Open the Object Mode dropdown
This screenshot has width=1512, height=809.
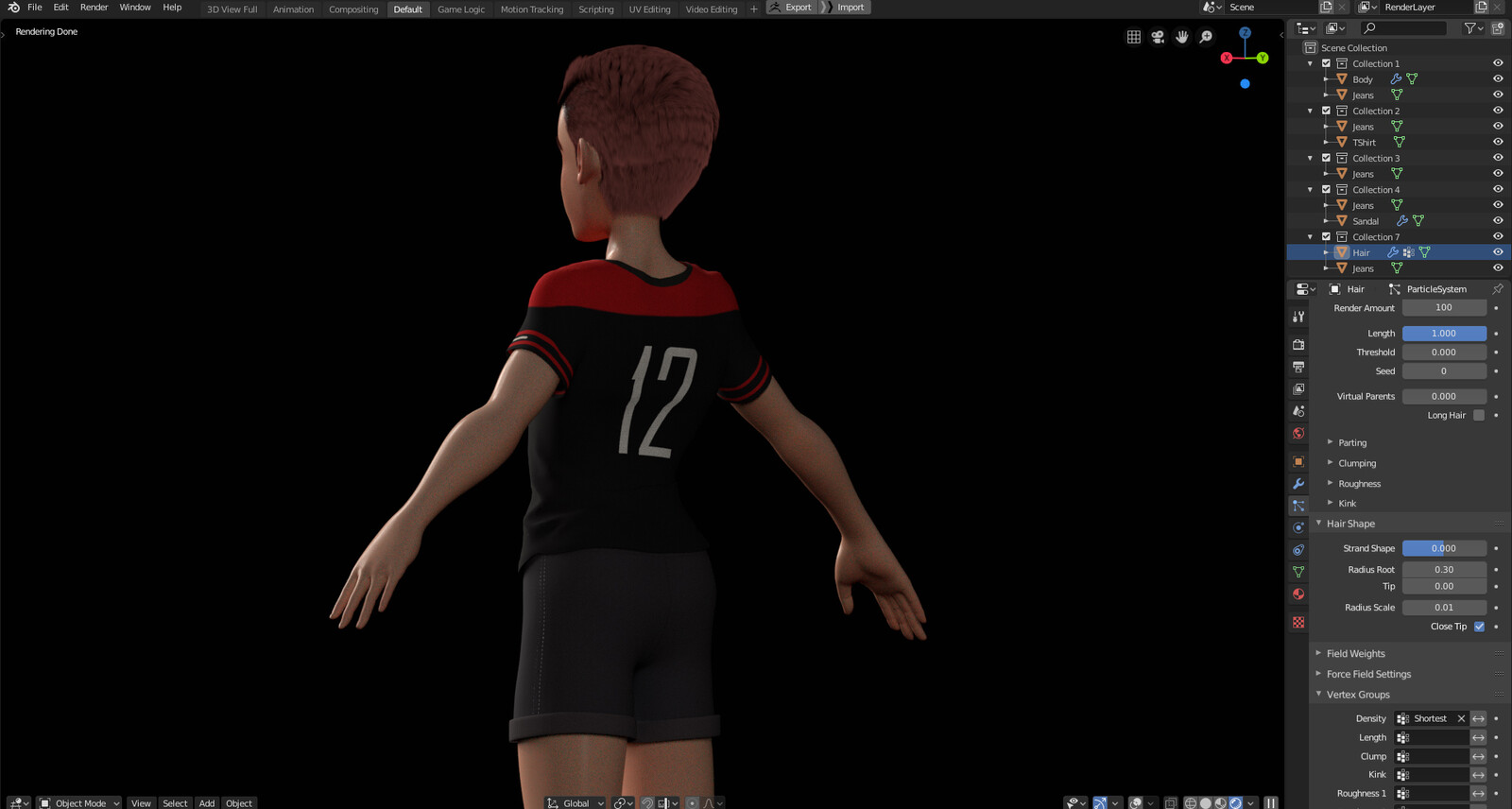click(x=79, y=802)
